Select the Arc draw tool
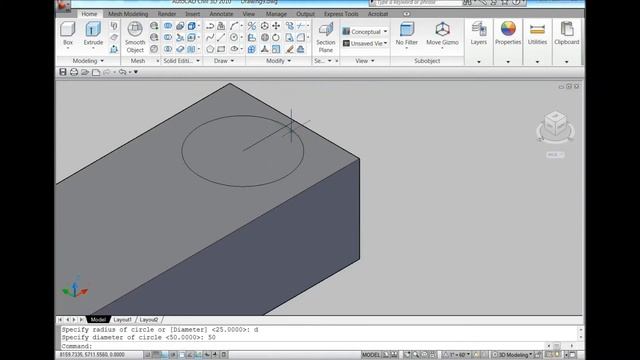Image resolution: width=640 pixels, height=360 pixels. point(234,26)
